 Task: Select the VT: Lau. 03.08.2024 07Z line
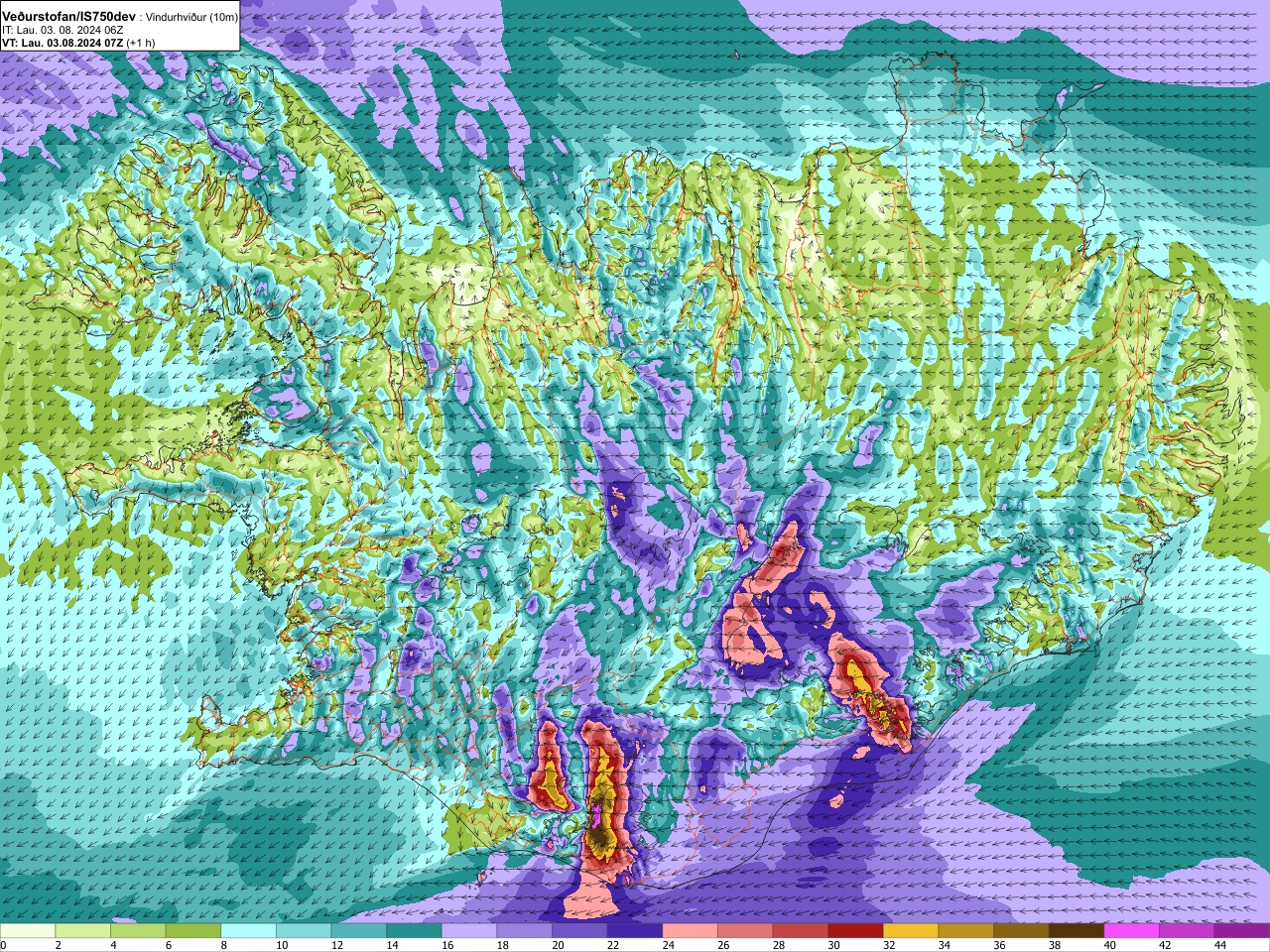click(62, 44)
